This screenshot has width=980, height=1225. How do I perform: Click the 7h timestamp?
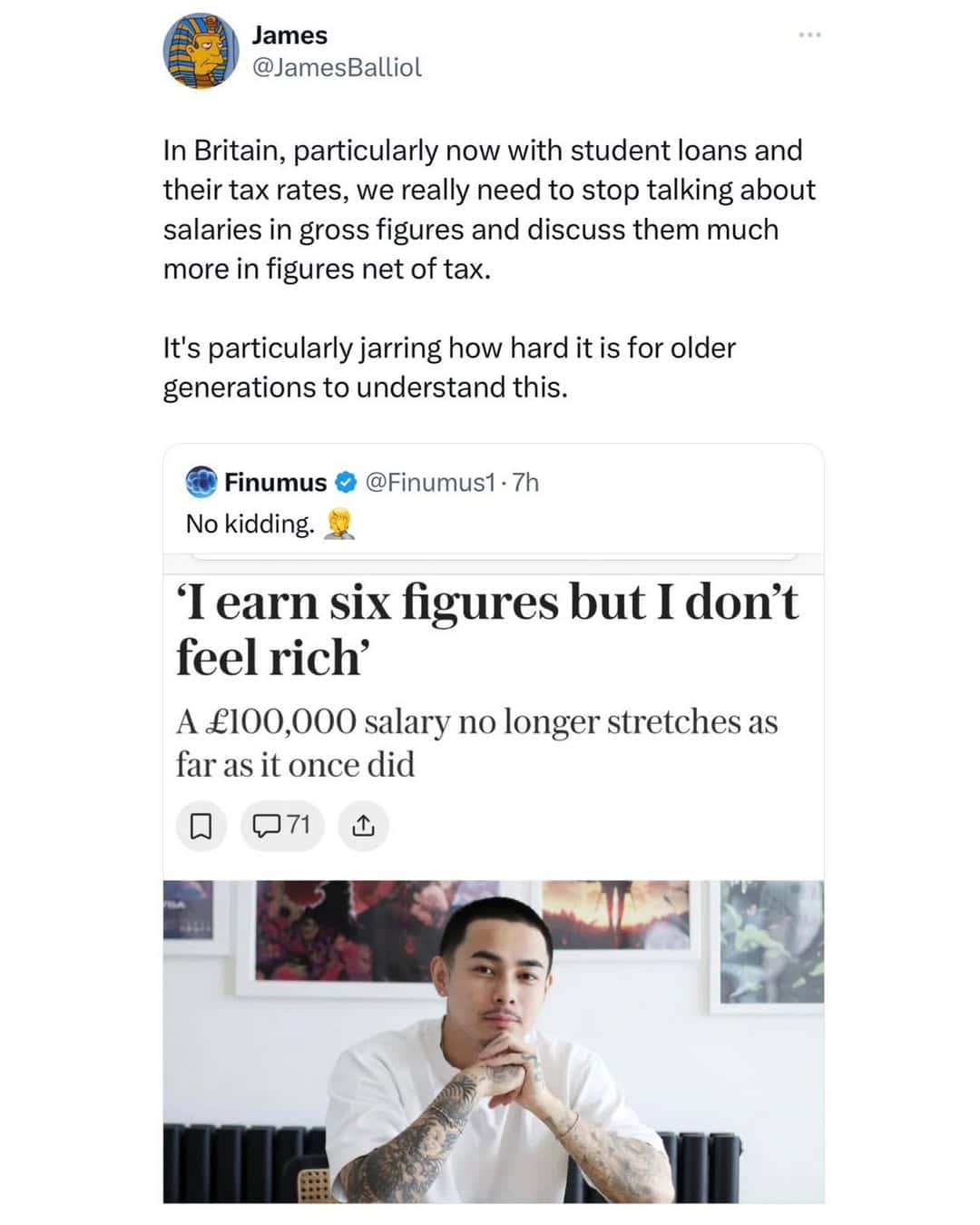click(x=525, y=483)
